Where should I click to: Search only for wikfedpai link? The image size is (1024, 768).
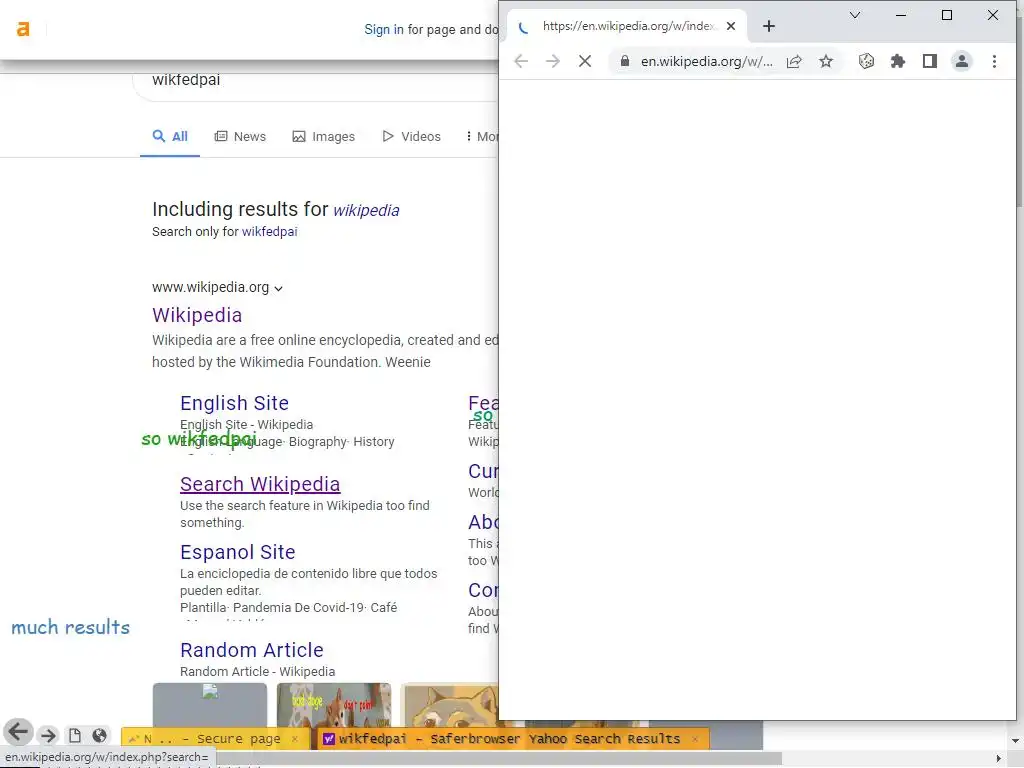pyautogui.click(x=269, y=232)
